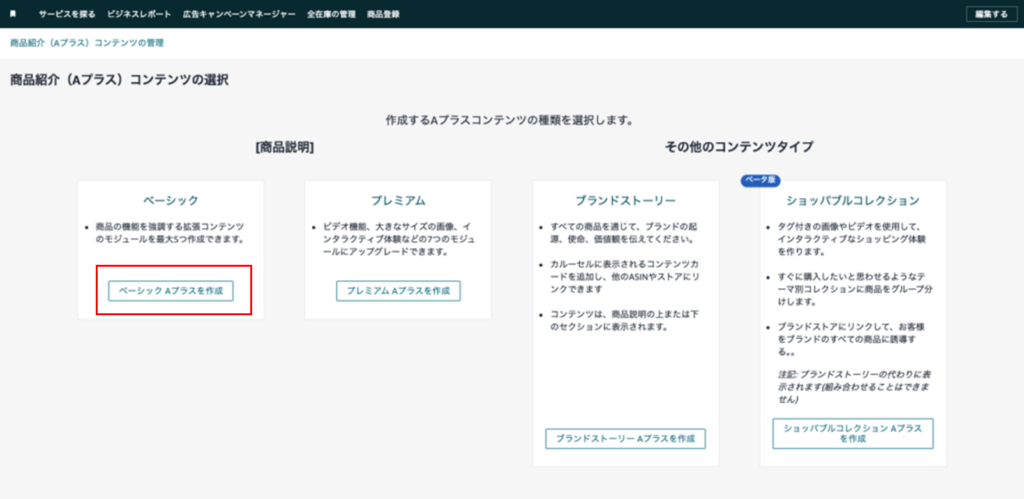1024x499 pixels.
Task: Go to 全在庫の管理 in the top bar
Action: pyautogui.click(x=331, y=14)
